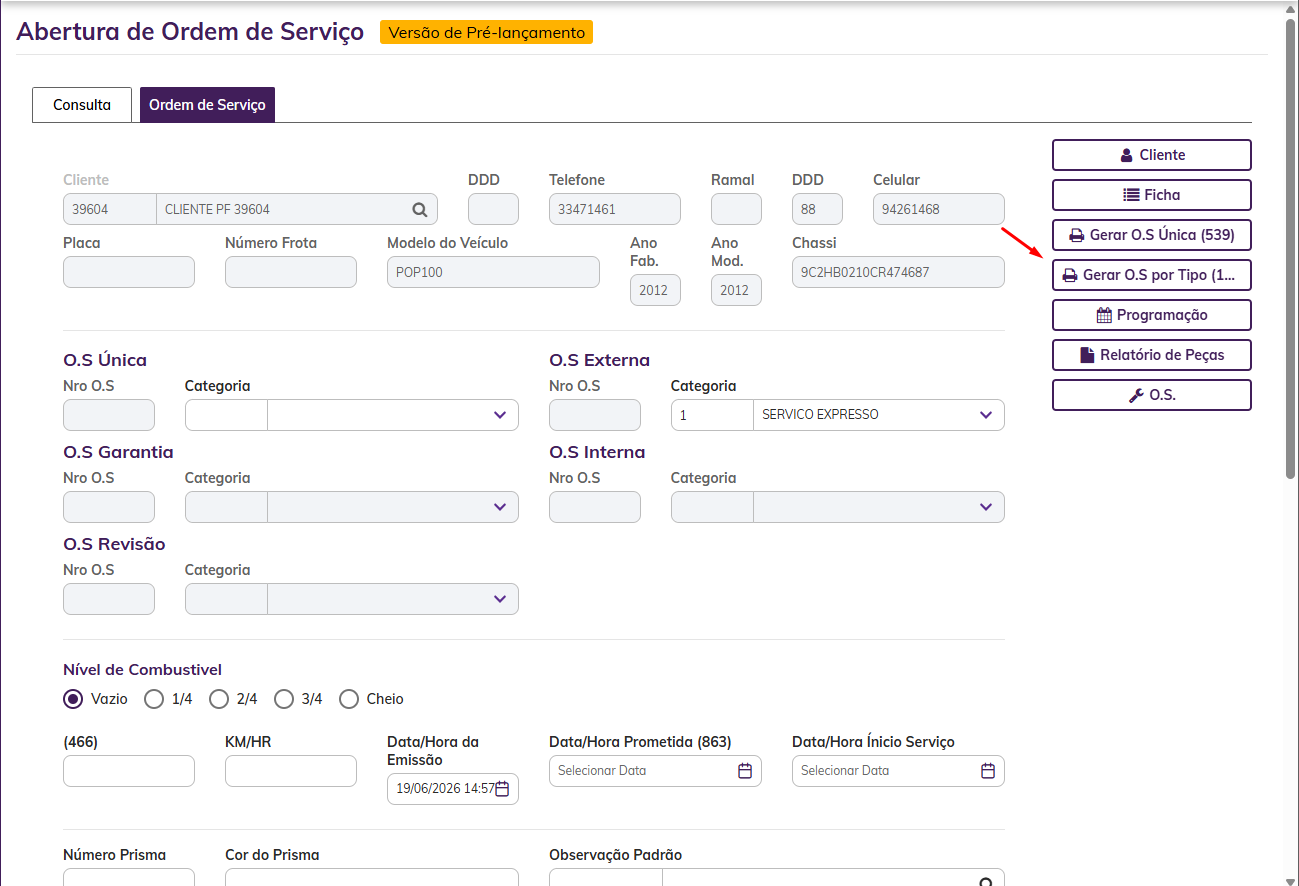Select 3/4 fuel level radio

(x=284, y=699)
